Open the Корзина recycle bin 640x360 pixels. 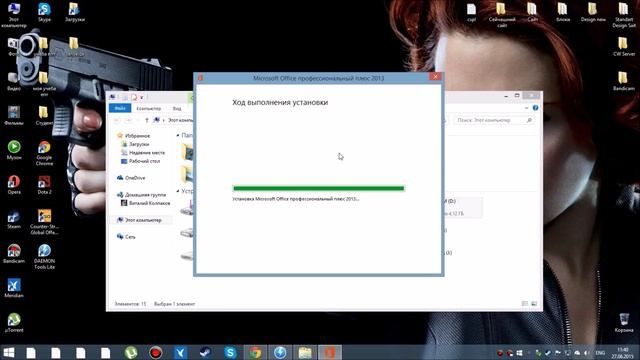pos(624,322)
